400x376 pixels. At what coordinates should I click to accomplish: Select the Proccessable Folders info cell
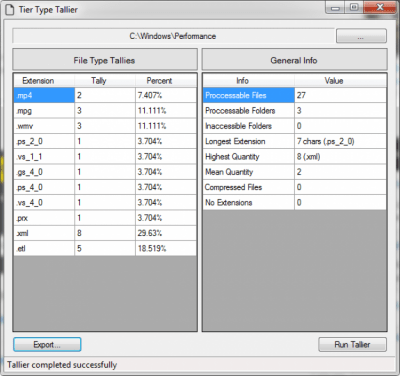249,111
